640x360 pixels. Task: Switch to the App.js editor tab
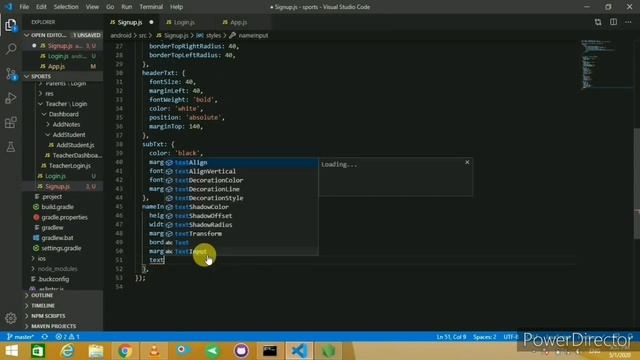tap(239, 22)
